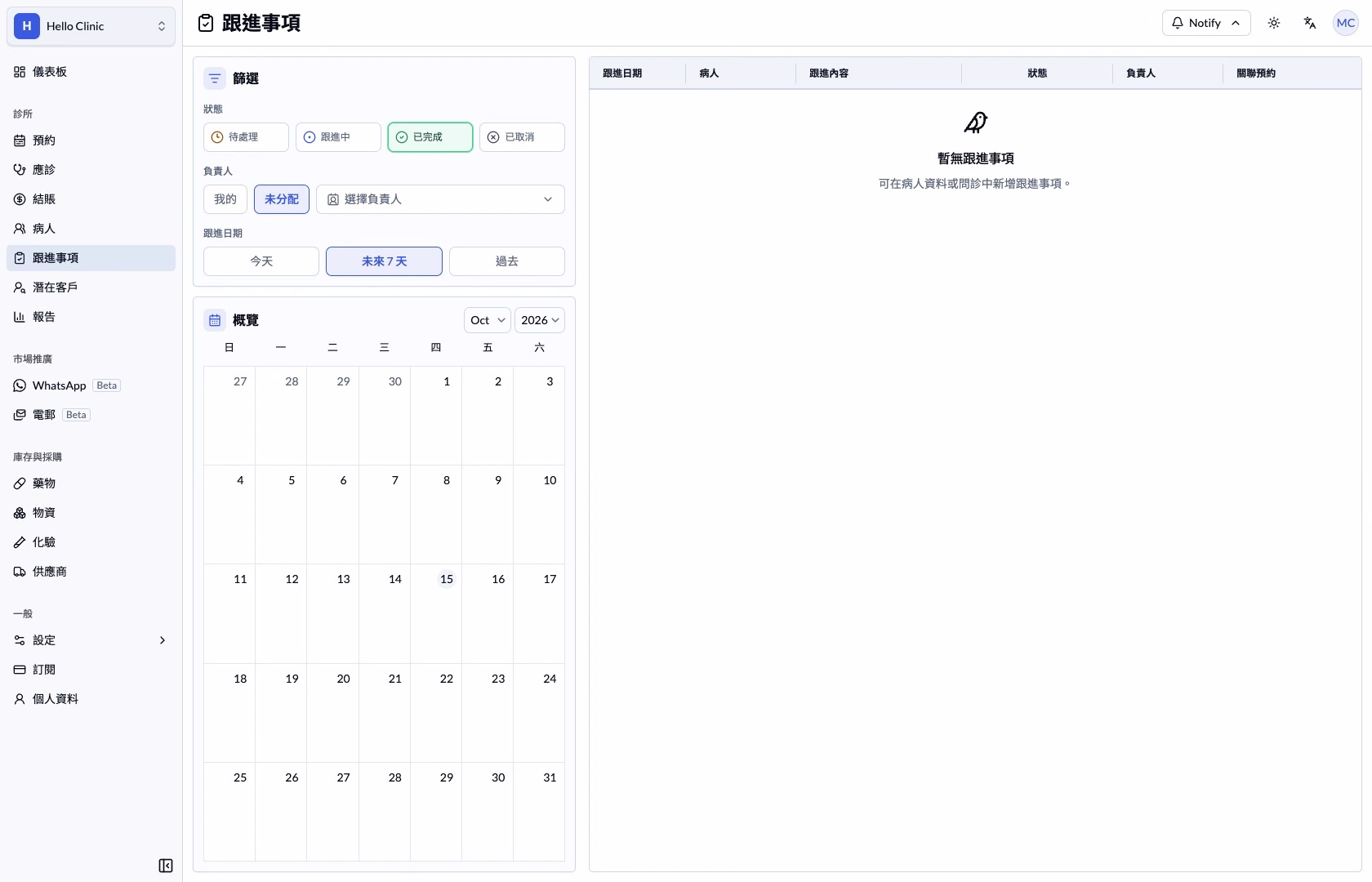Toggle light/dark theme sun icon
Image resolution: width=1372 pixels, height=882 pixels.
coord(1274,23)
